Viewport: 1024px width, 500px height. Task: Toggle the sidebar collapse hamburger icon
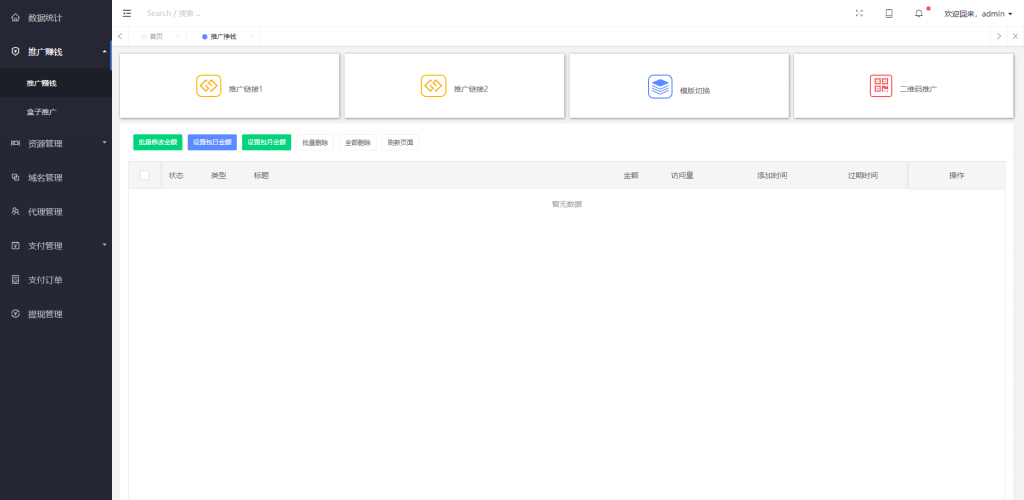(127, 13)
